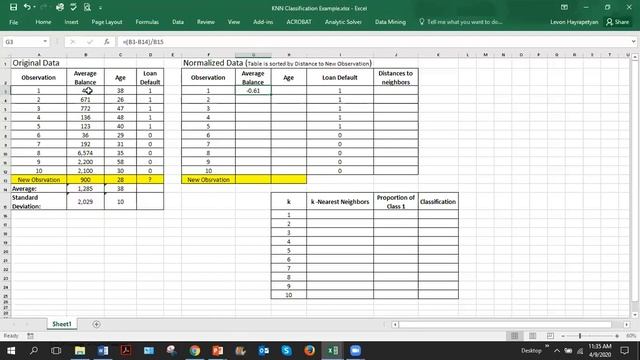Open Google Chrome from taskbar
The image size is (640, 360).
[x=195, y=351]
